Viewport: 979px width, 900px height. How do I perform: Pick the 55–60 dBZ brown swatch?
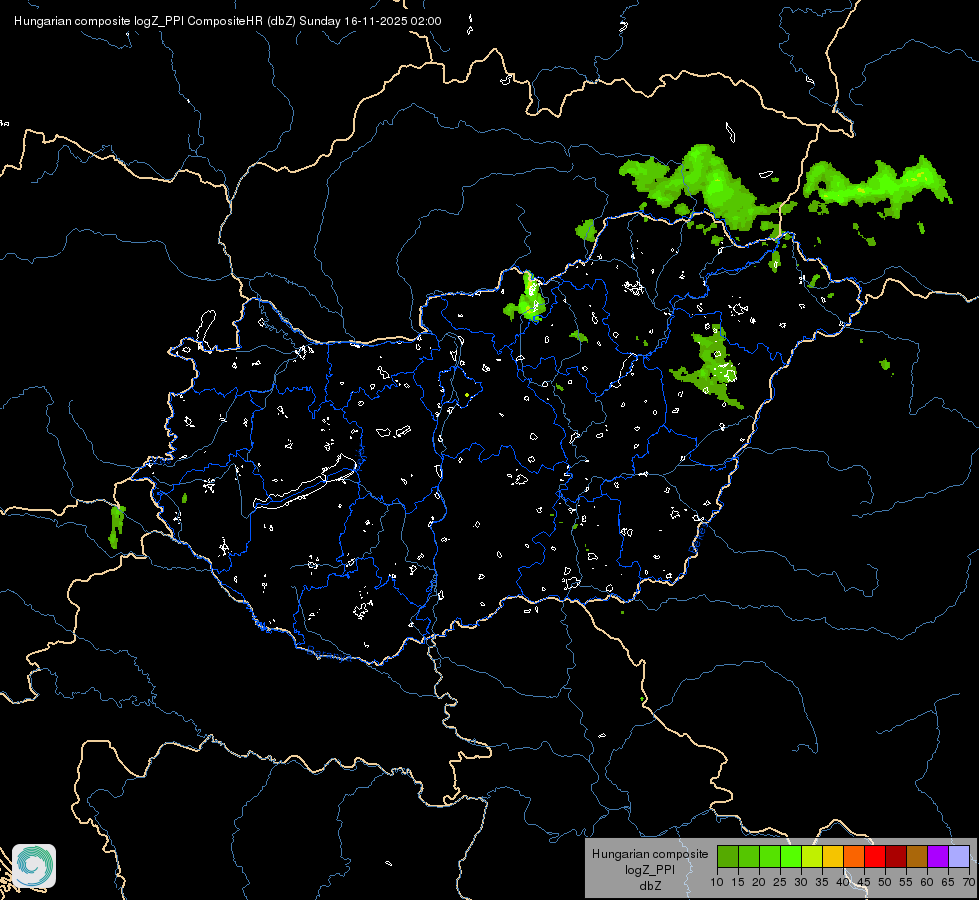(x=917, y=856)
